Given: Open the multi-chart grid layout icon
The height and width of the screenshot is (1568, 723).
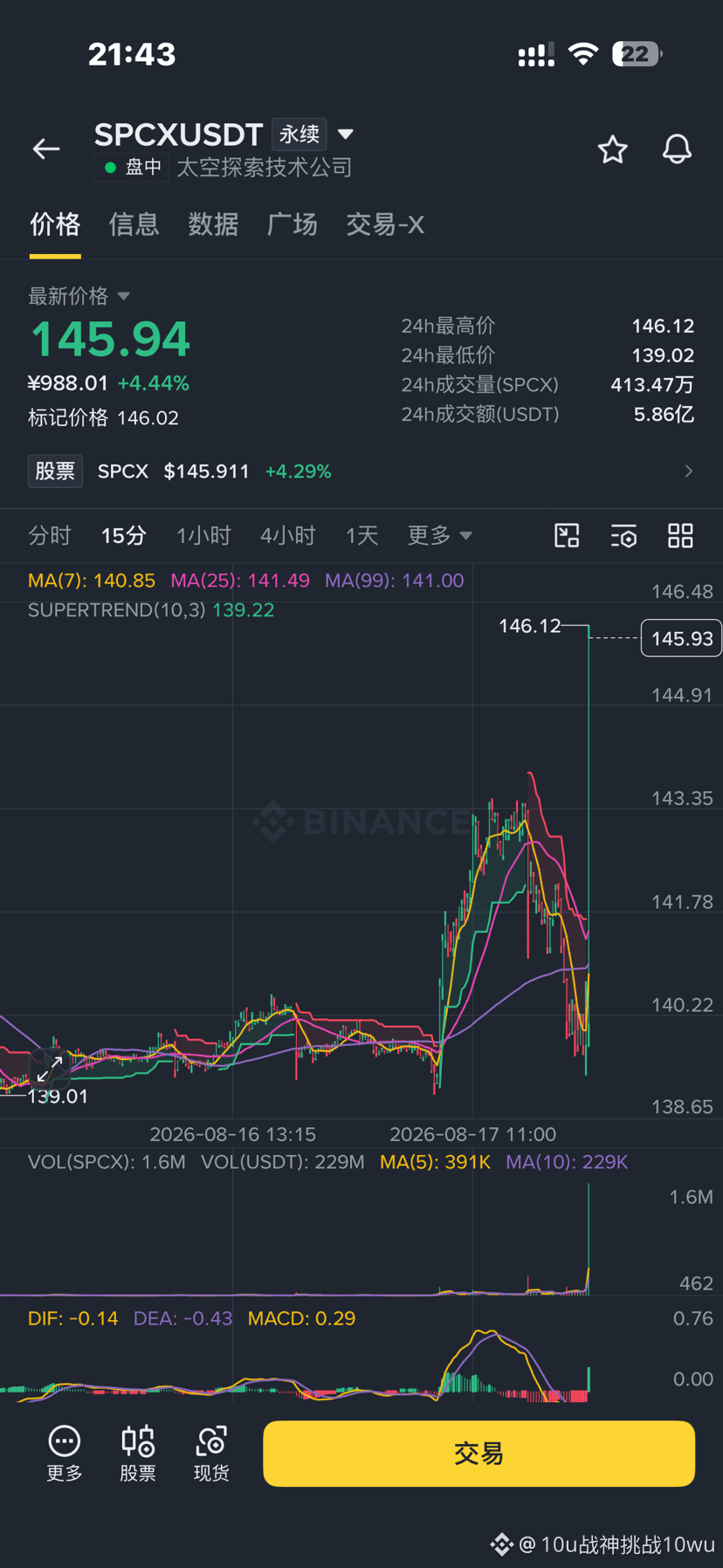Looking at the screenshot, I should pos(680,535).
